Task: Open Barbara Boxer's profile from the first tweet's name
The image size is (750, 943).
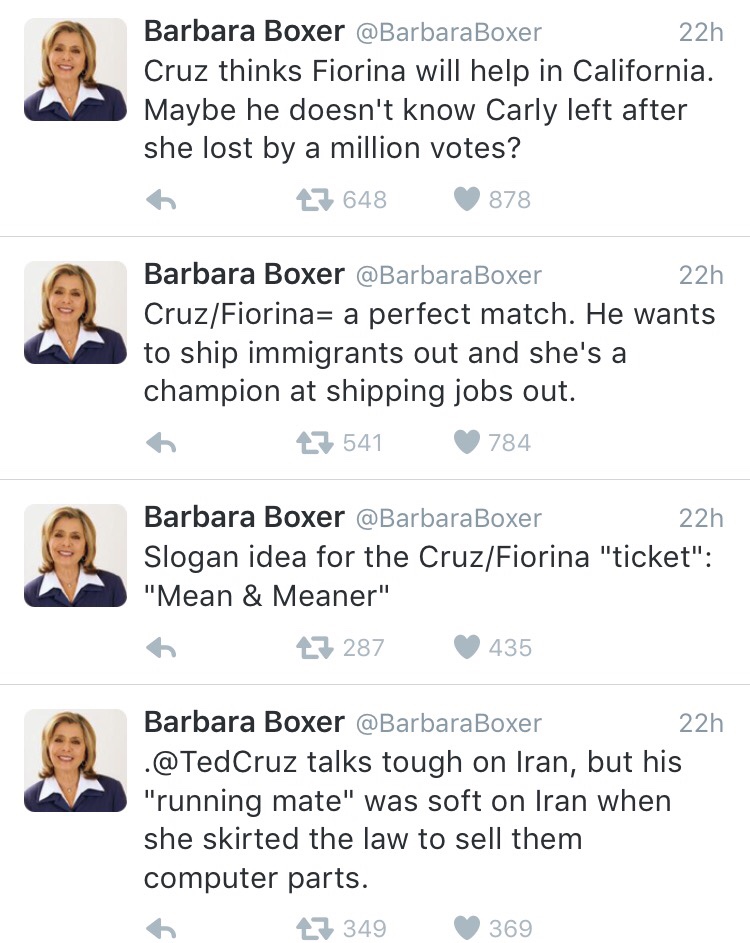Action: pos(244,31)
